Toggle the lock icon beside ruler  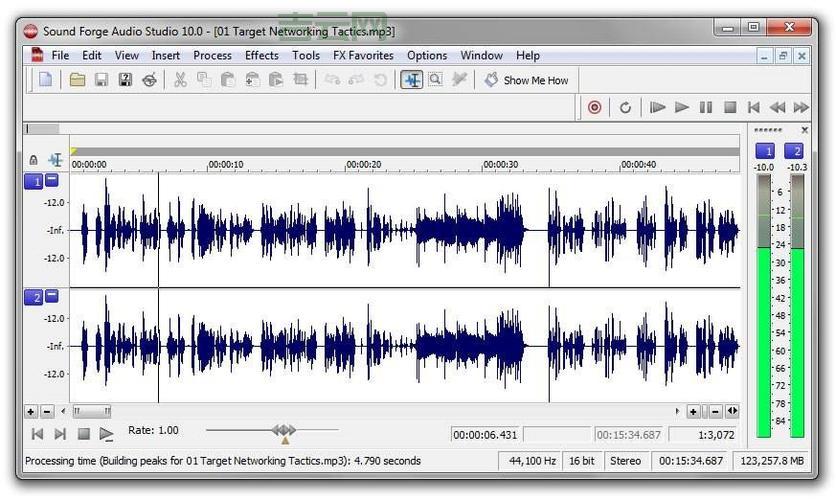coord(33,160)
